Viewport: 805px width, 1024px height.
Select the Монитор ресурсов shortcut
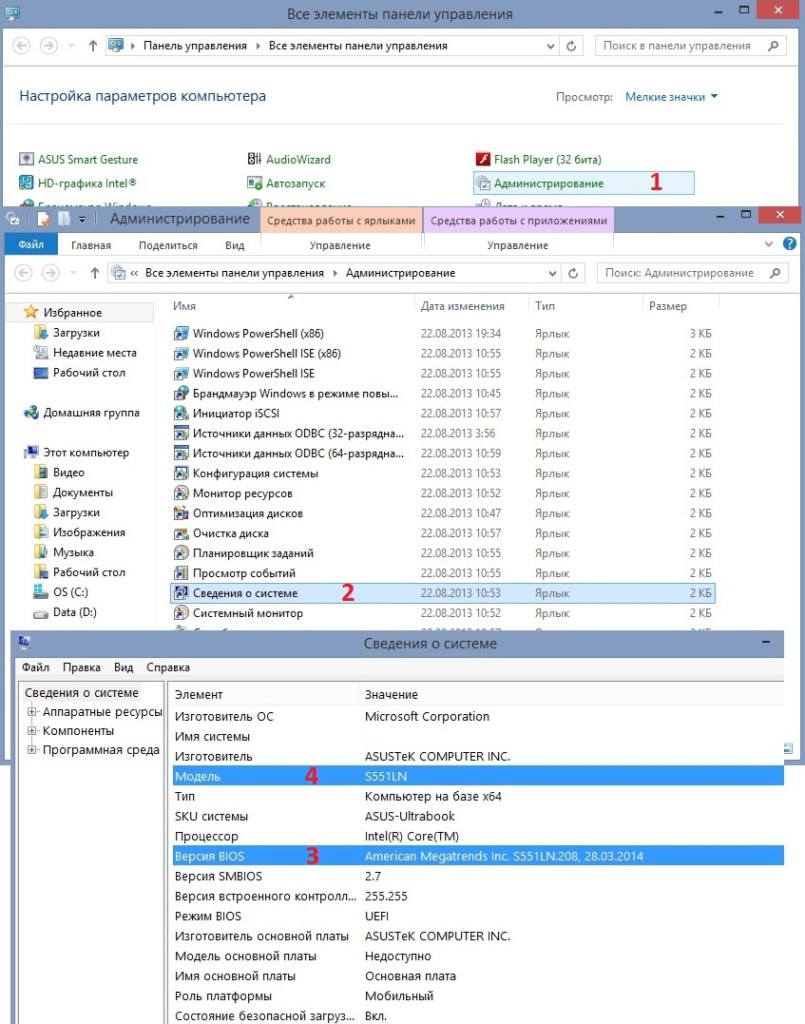[444, 494]
